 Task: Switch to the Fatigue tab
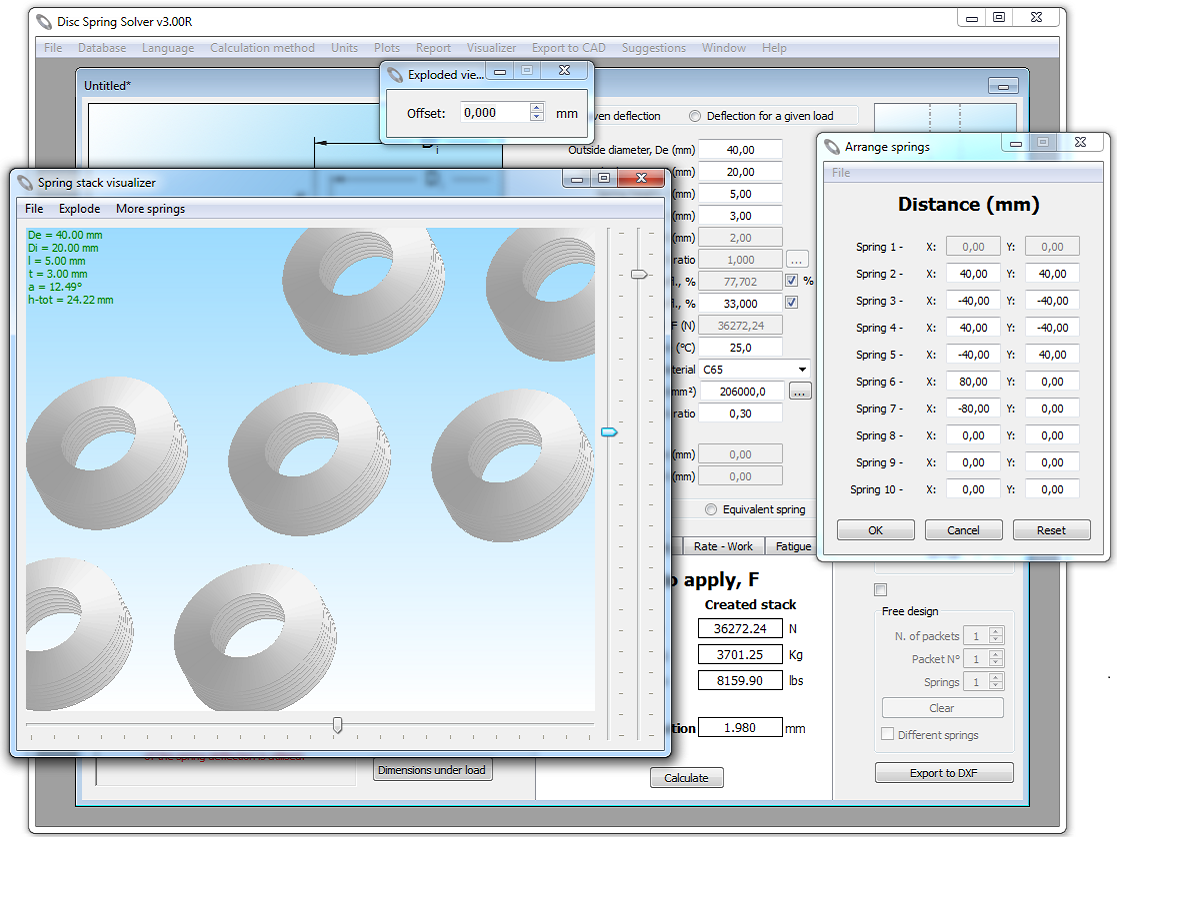[793, 546]
